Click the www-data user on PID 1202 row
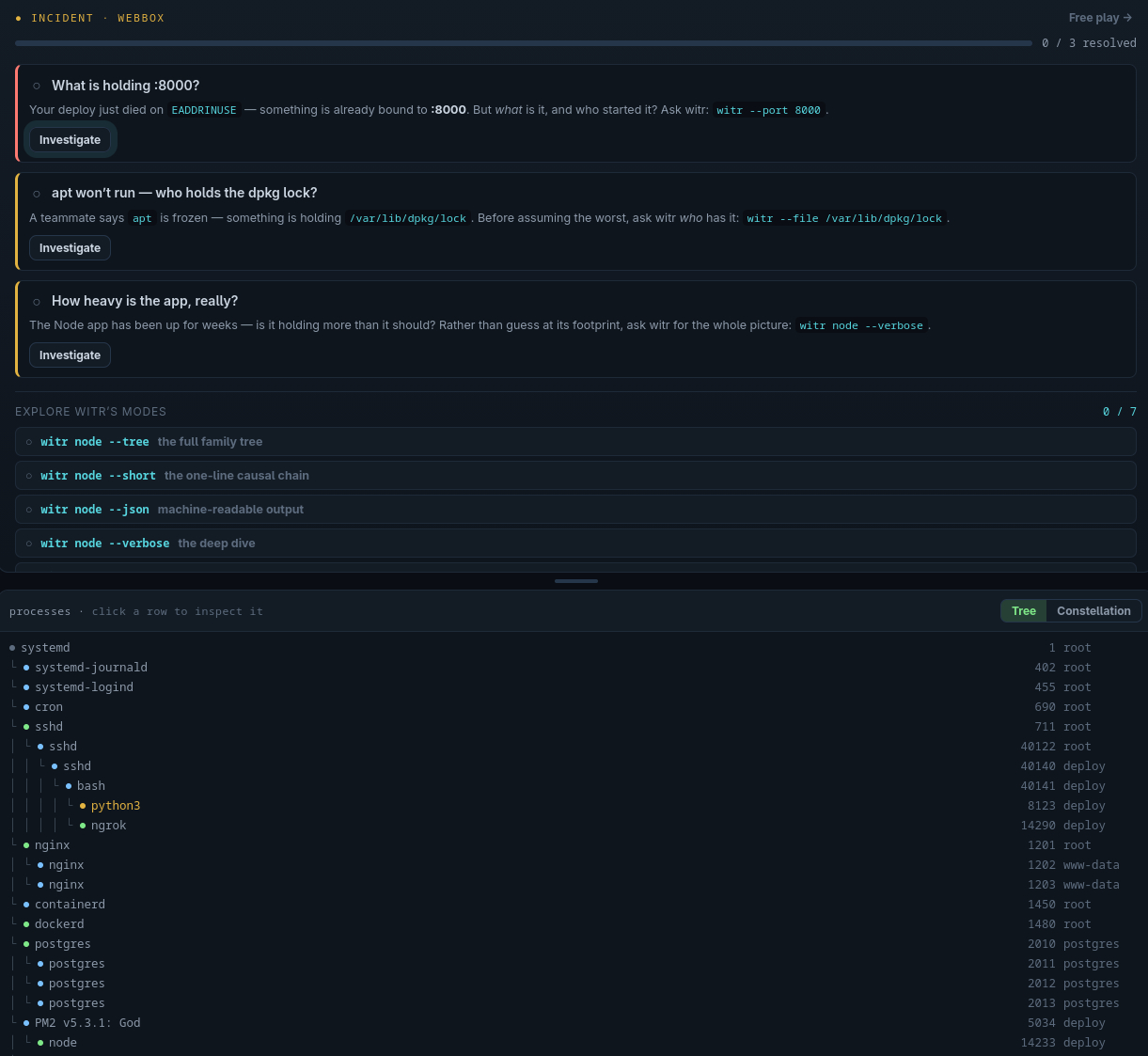Viewport: 1148px width, 1056px height. coord(1091,865)
